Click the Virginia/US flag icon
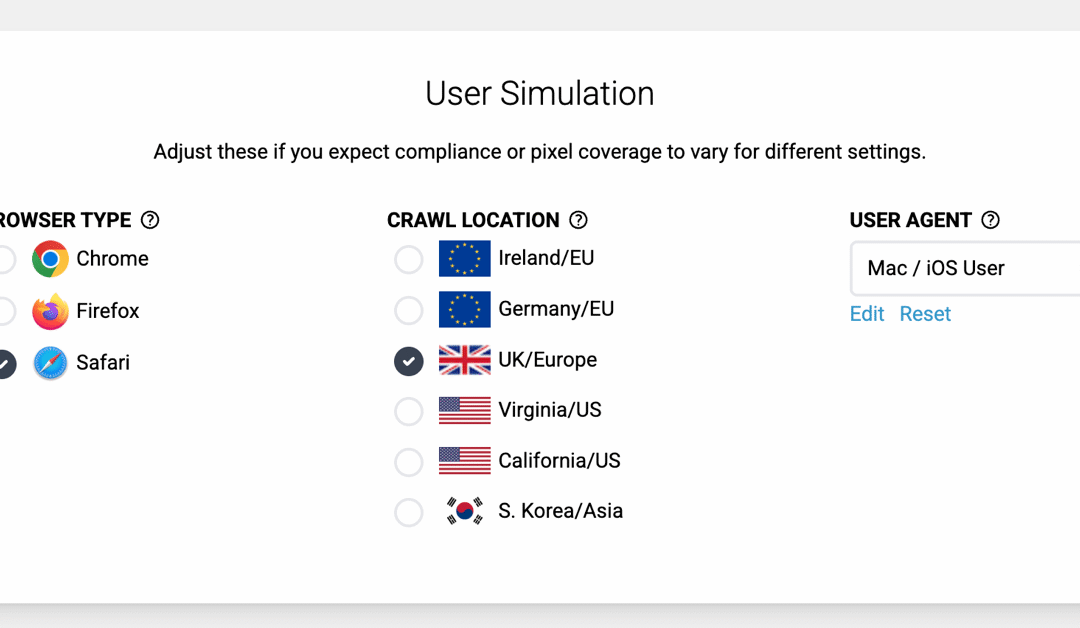The width and height of the screenshot is (1080, 628). (464, 410)
